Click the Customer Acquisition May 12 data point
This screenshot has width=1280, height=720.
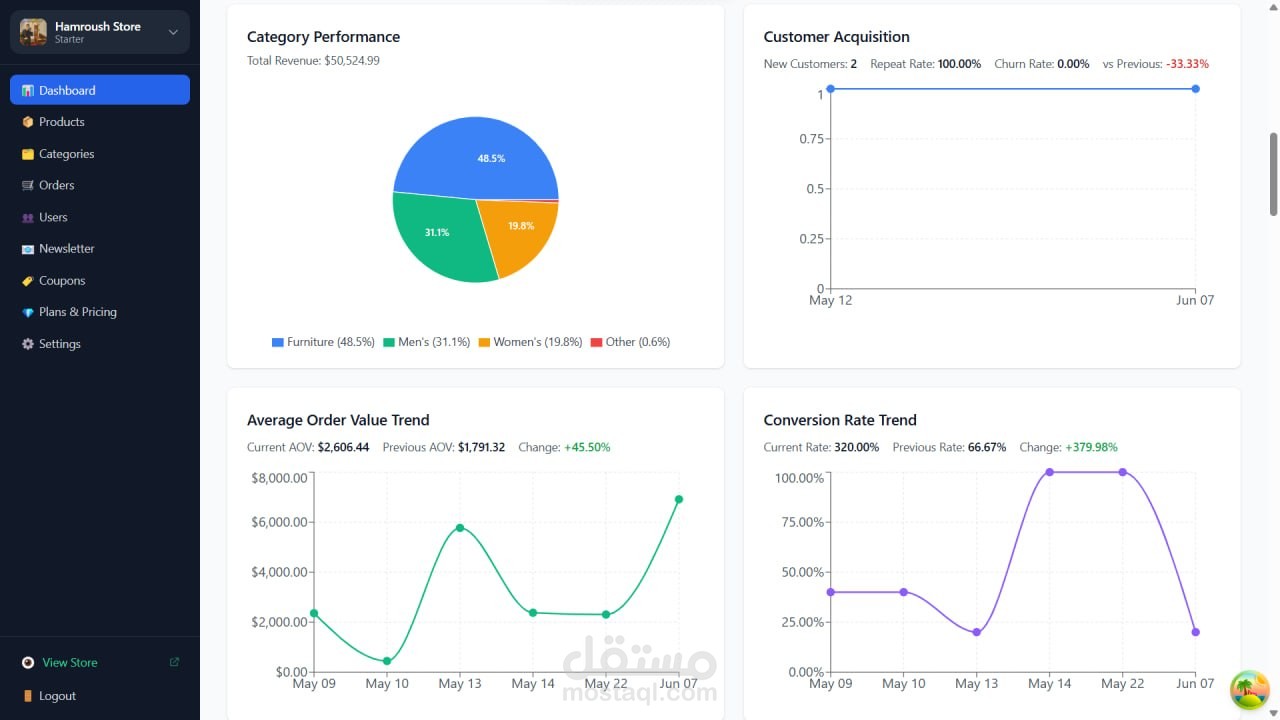click(x=830, y=89)
